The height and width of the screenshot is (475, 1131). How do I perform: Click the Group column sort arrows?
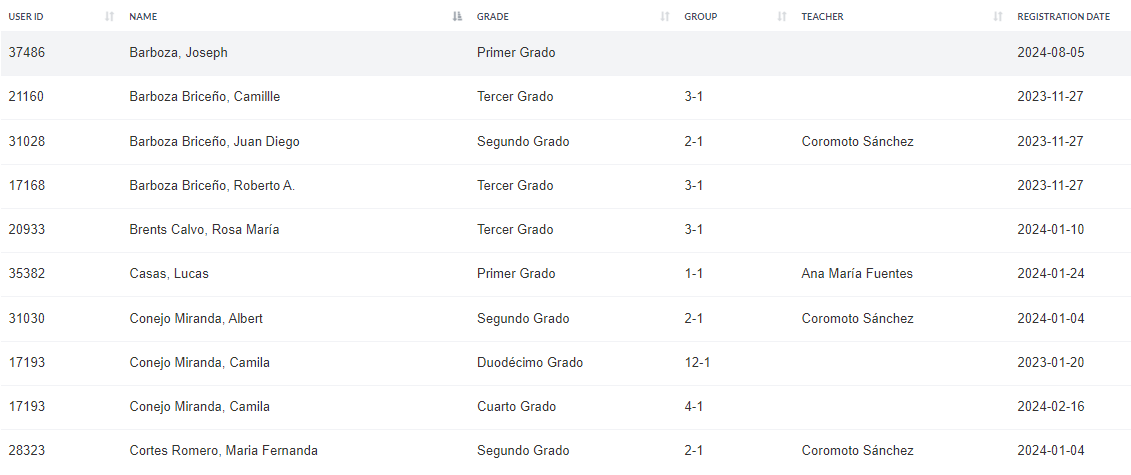(x=782, y=17)
